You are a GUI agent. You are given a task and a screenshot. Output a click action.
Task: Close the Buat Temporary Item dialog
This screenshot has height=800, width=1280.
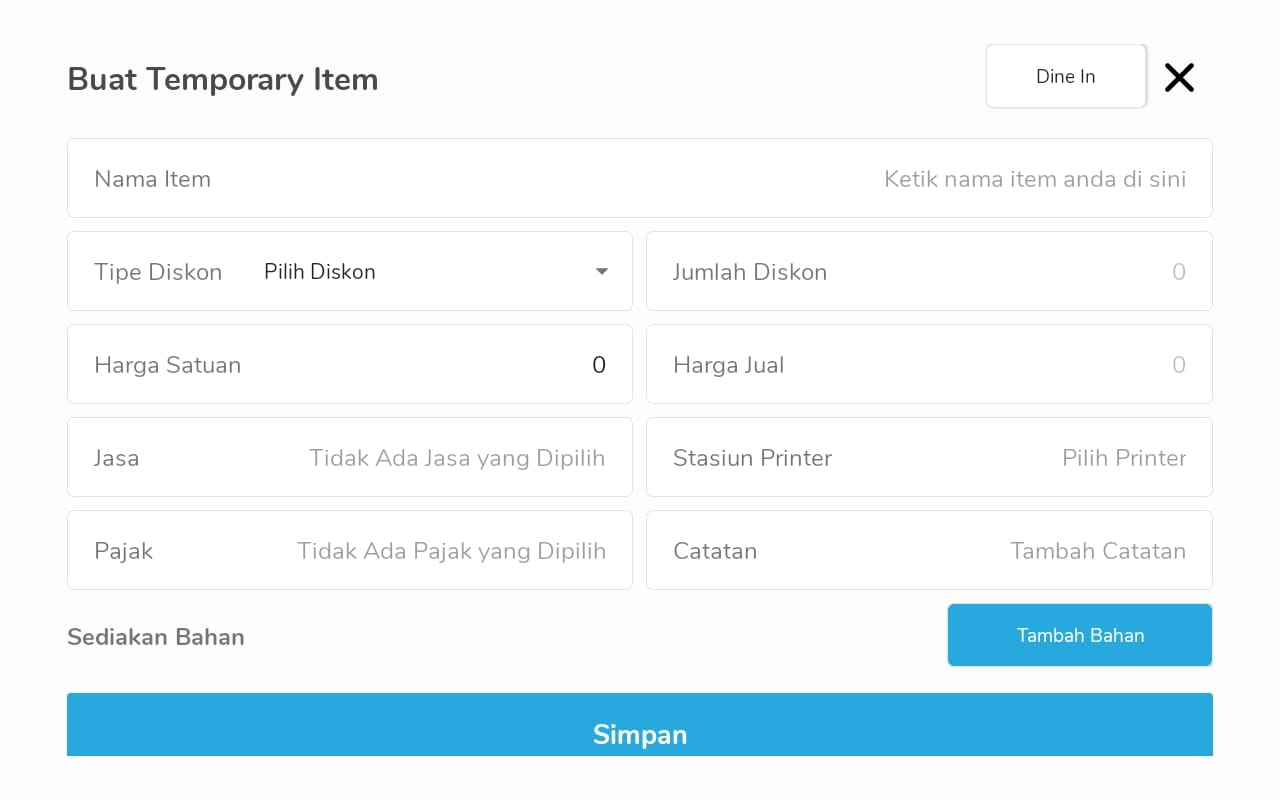1179,77
